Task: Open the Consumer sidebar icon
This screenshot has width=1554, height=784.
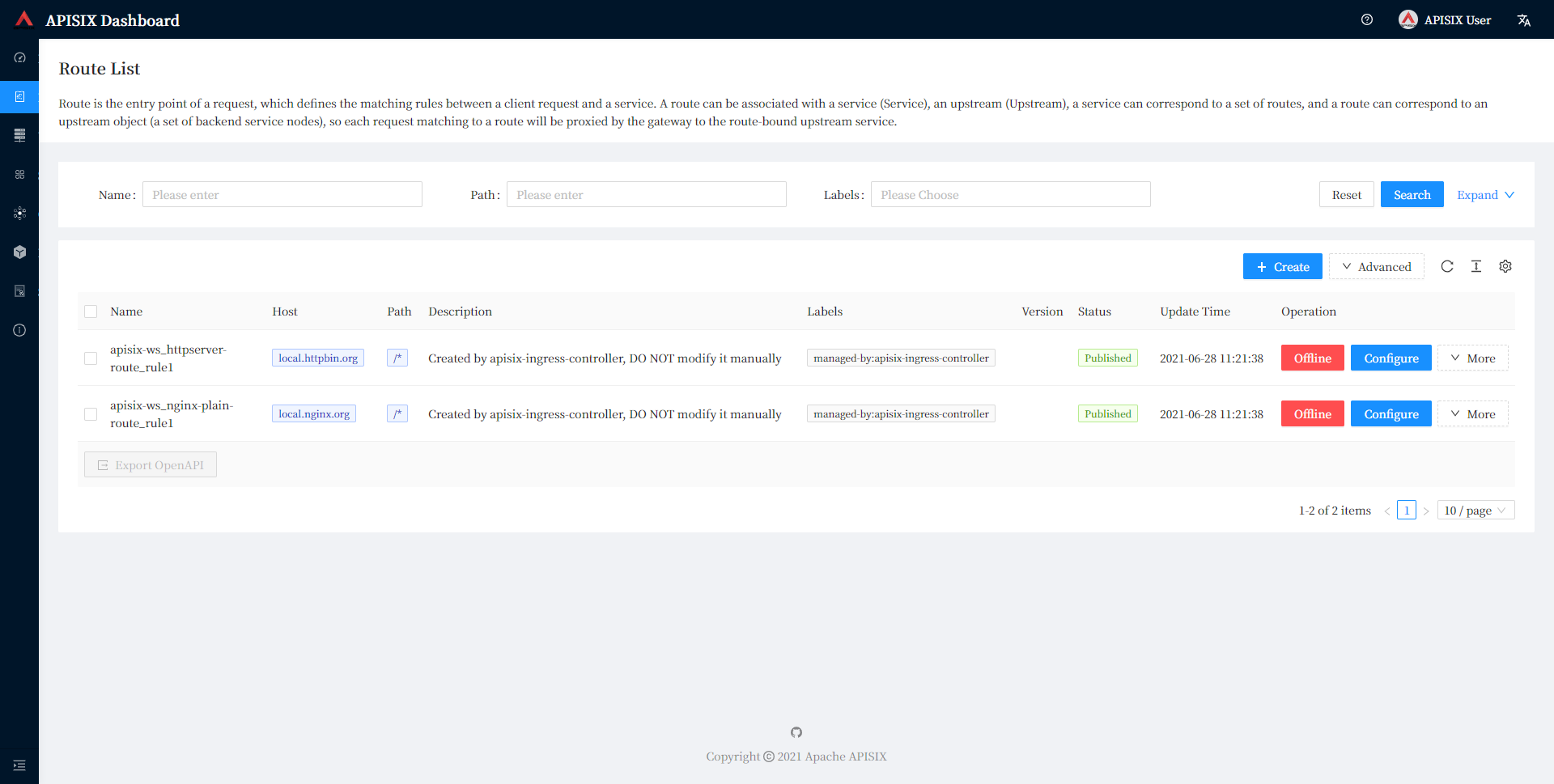Action: coord(19,213)
